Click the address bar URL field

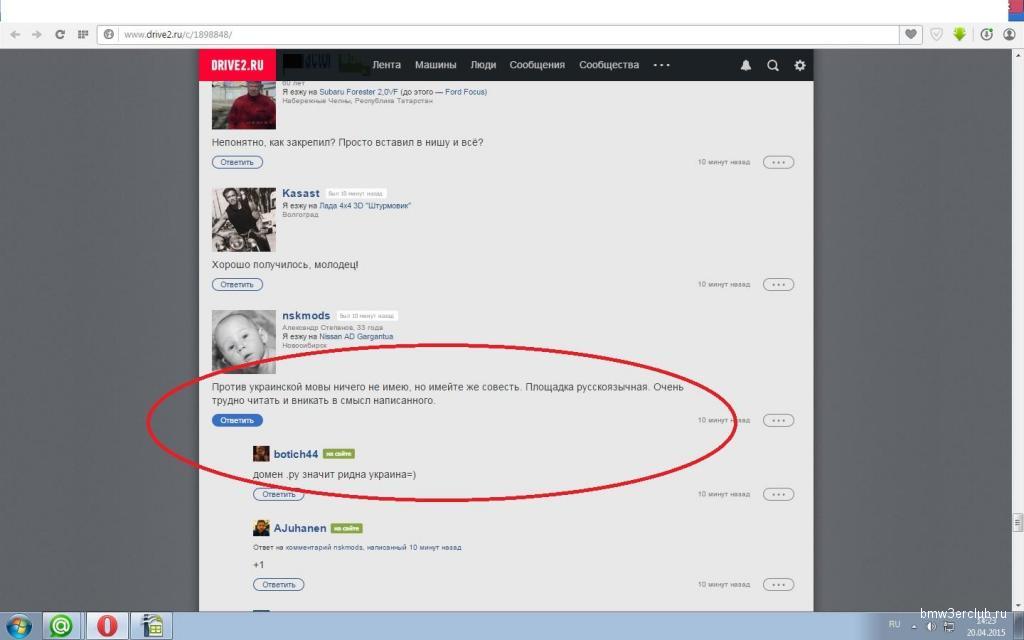(500, 34)
